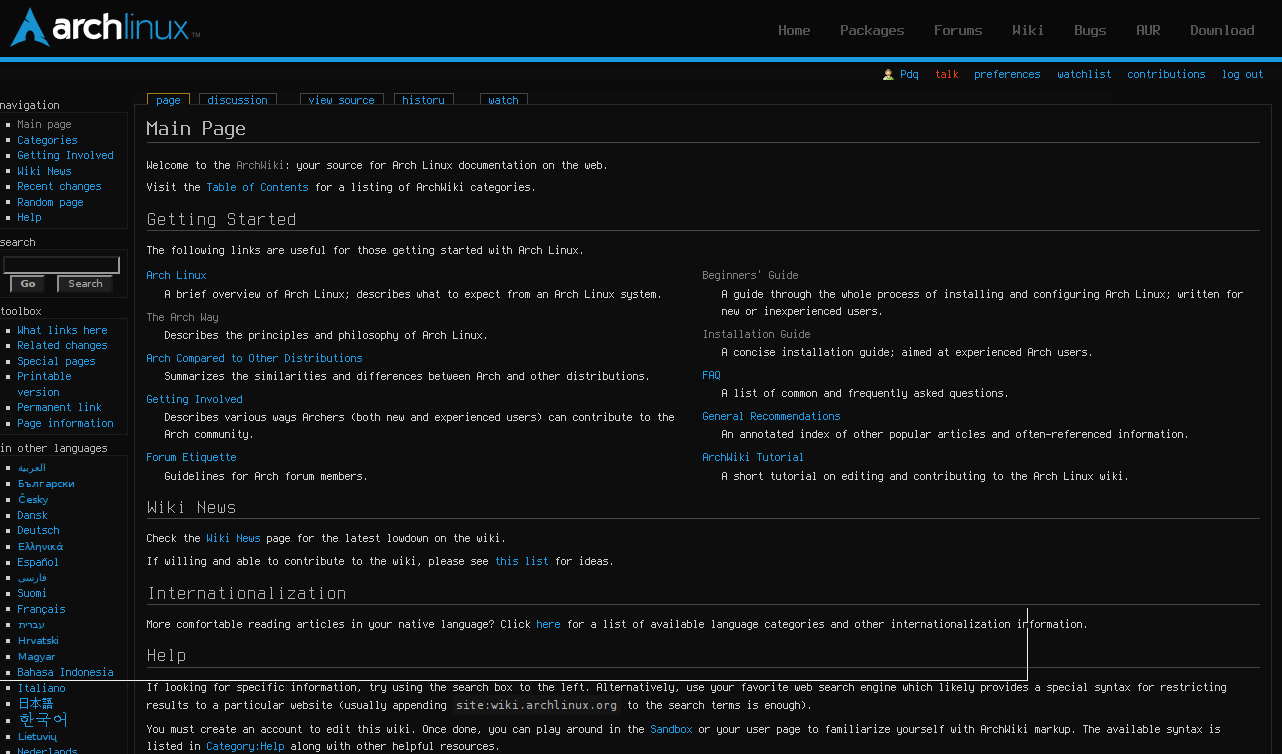
Task: Switch to the discussion tab
Action: 237,99
